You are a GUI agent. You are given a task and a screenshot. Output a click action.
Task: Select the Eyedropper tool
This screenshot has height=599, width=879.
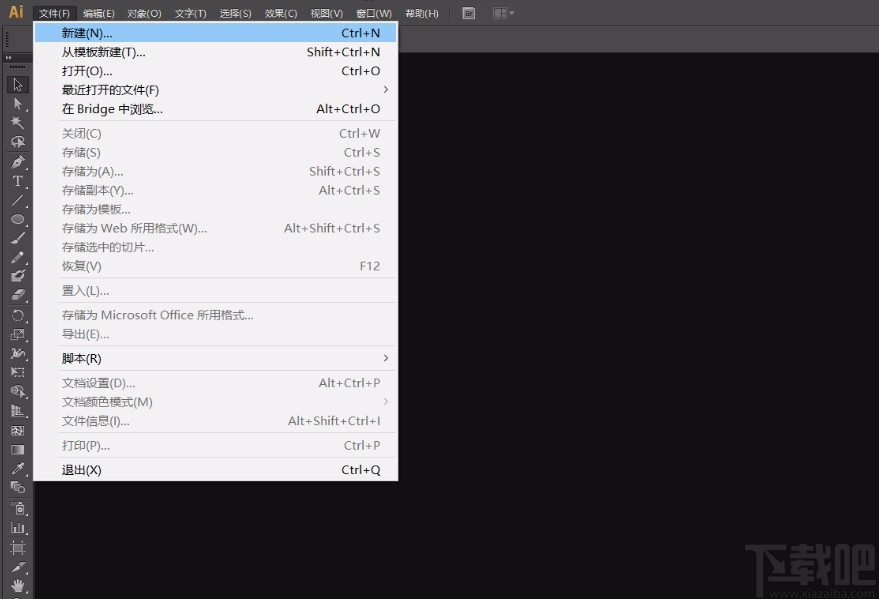[17, 469]
